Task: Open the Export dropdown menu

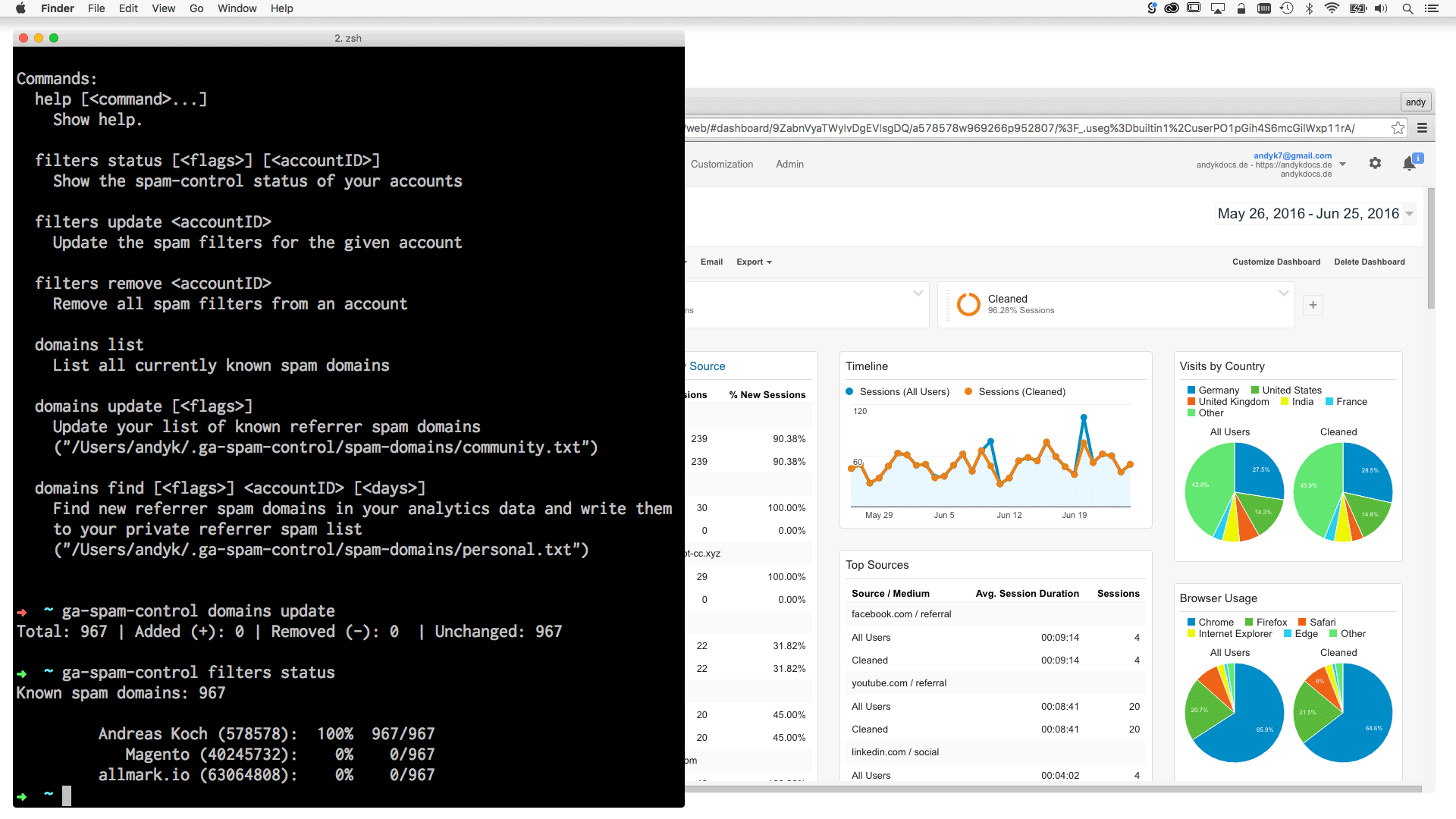Action: [753, 261]
